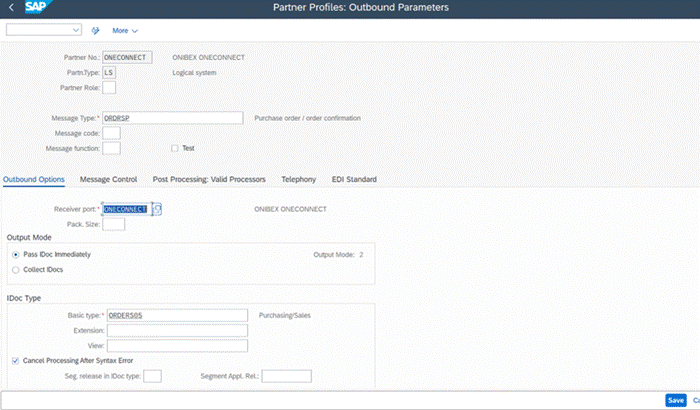Click the Partner Role field
The height and width of the screenshot is (410, 700).
click(x=110, y=88)
